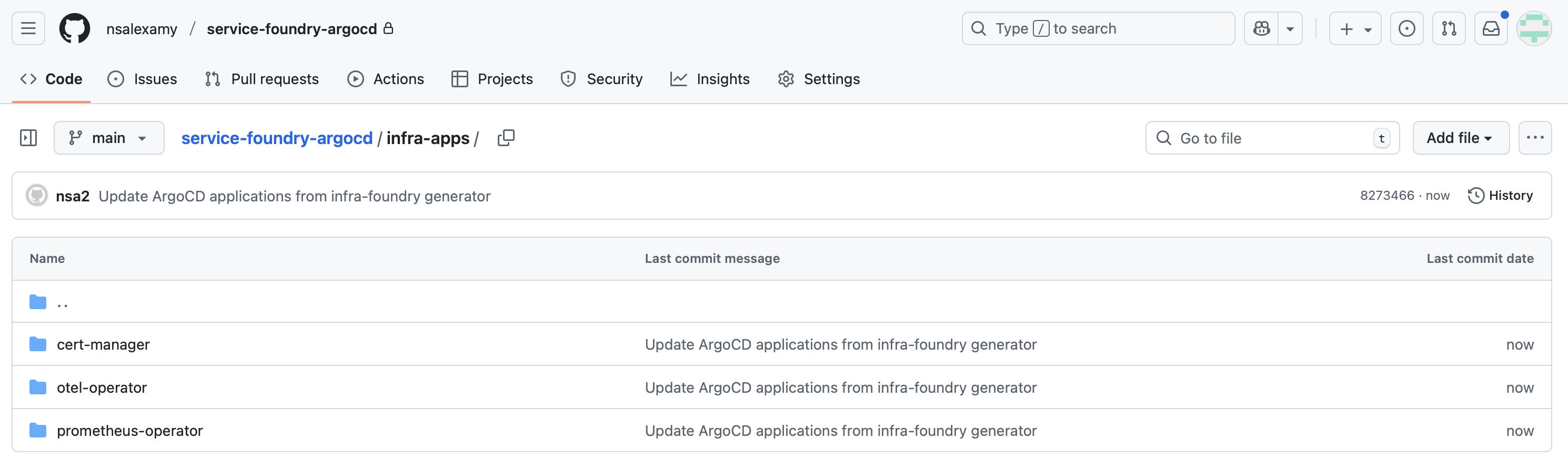Switch to the Projects tab
Screen dimensions: 1568x469
click(x=492, y=79)
